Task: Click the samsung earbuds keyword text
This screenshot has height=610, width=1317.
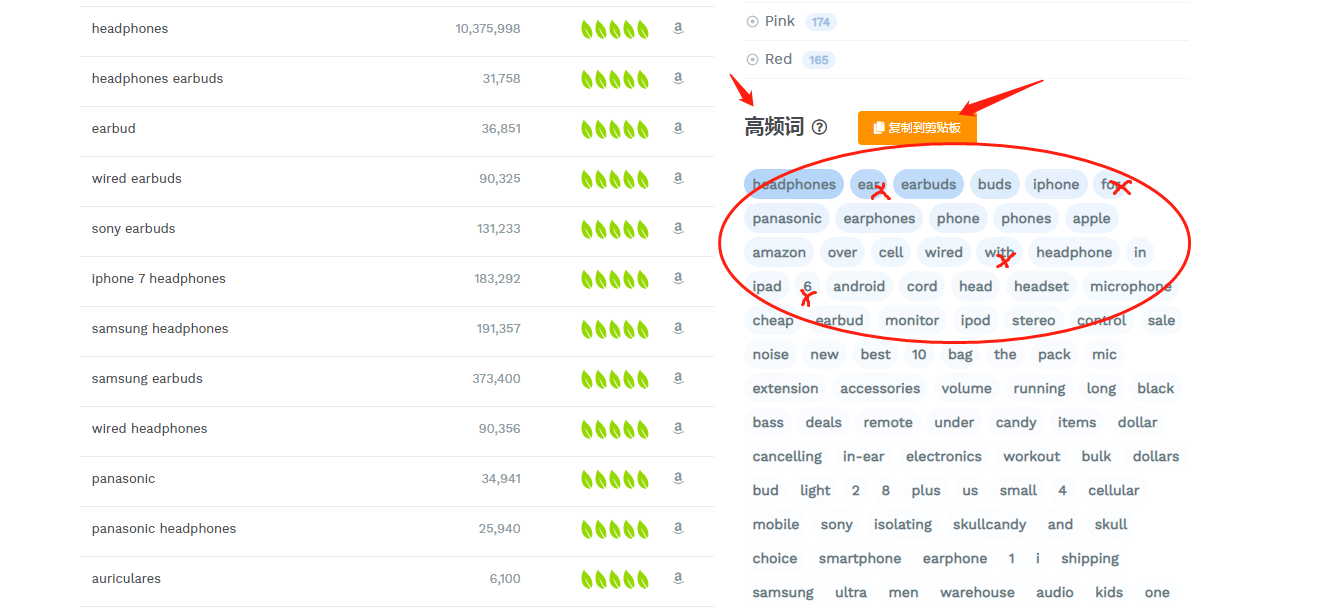Action: click(x=147, y=379)
